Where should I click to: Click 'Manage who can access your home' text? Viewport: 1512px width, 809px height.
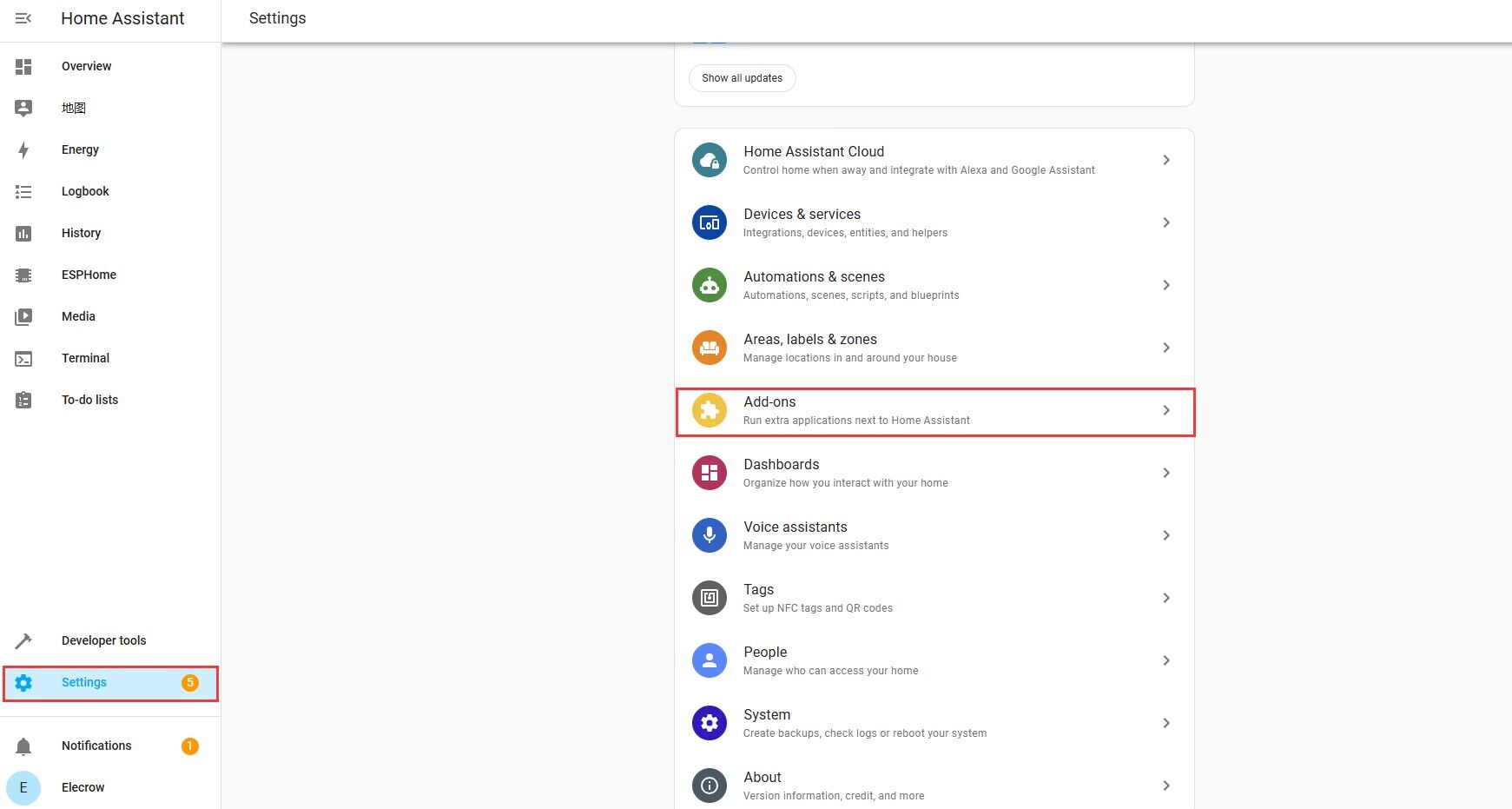830,671
